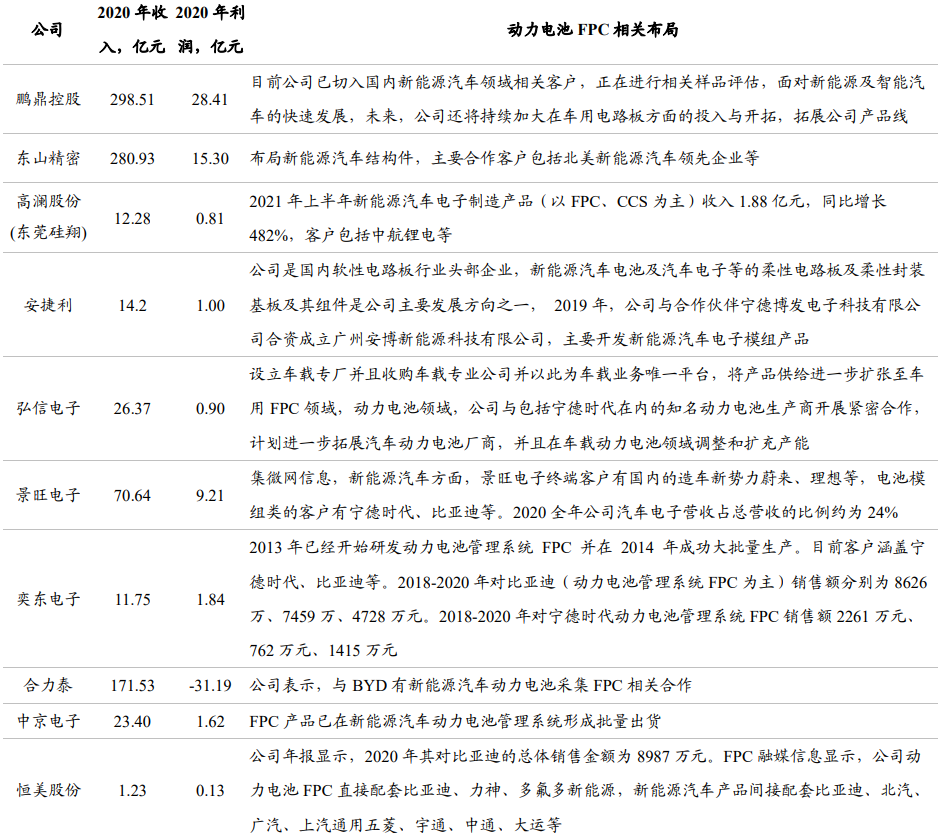Select the profit value '28.41'

tap(210, 100)
